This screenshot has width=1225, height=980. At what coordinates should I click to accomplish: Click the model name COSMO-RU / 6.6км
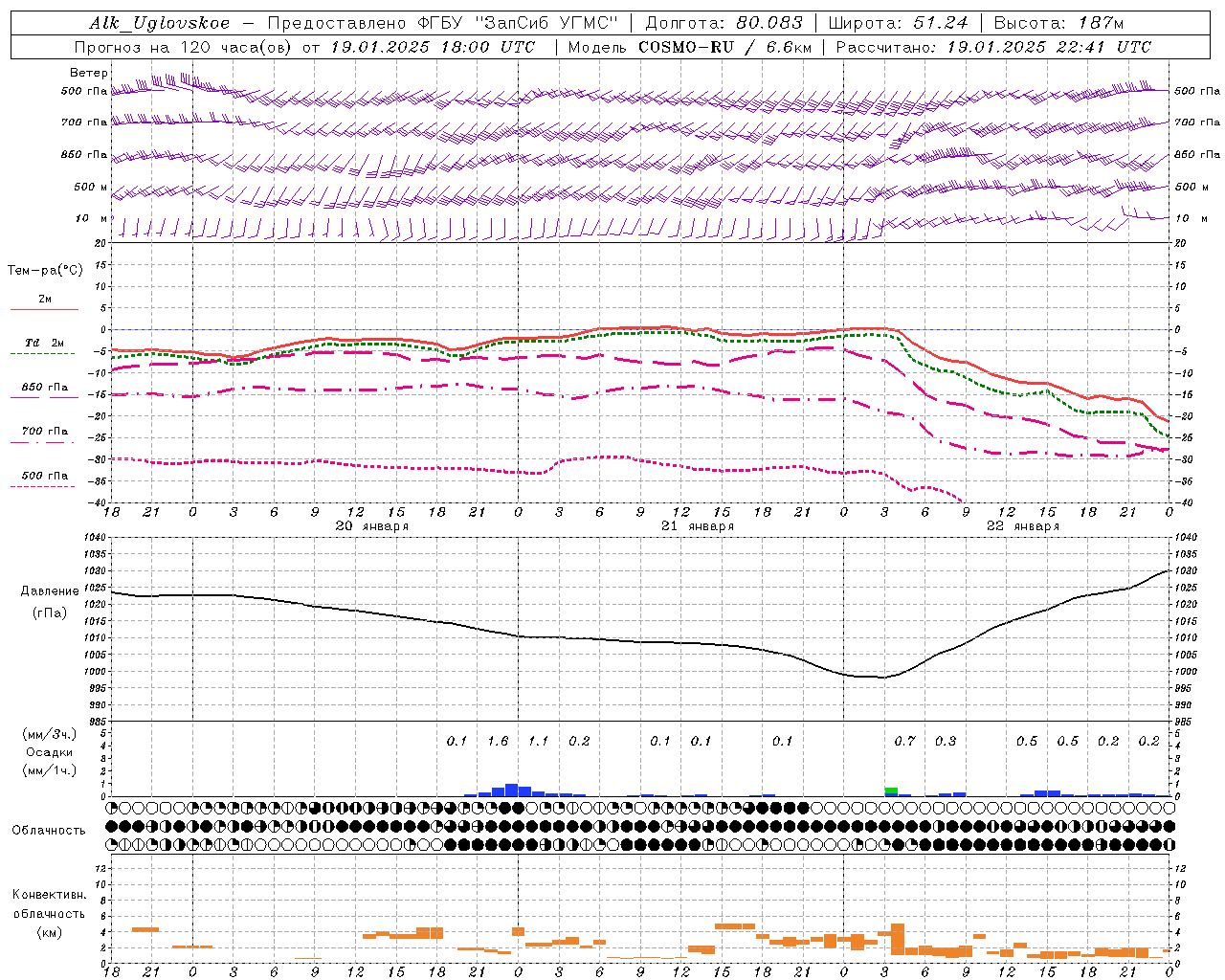click(x=724, y=47)
